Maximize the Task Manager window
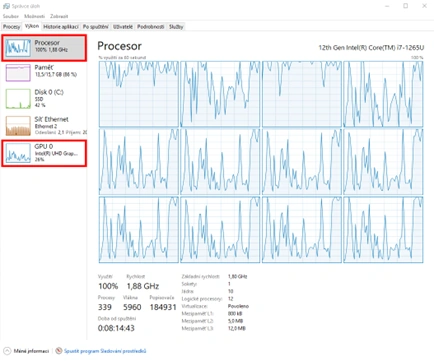 tap(406, 6)
